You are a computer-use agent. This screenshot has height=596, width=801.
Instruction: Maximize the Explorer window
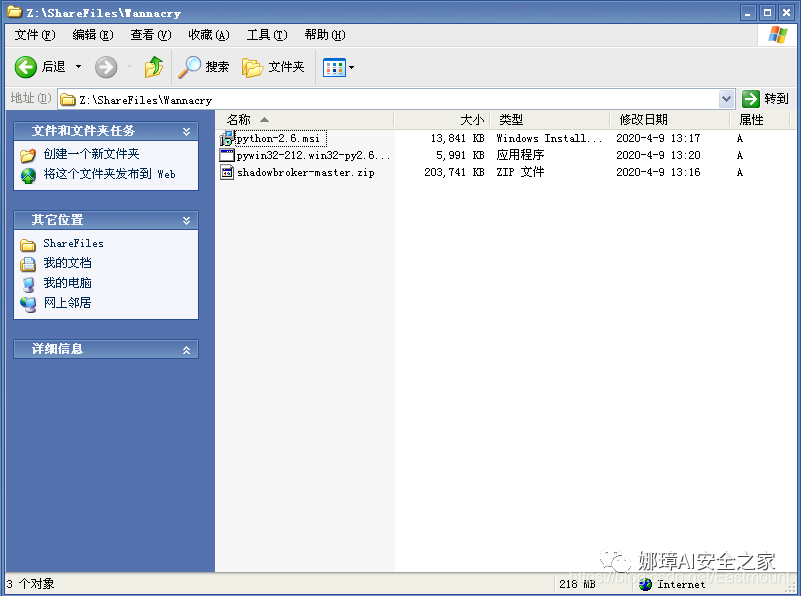tap(767, 12)
